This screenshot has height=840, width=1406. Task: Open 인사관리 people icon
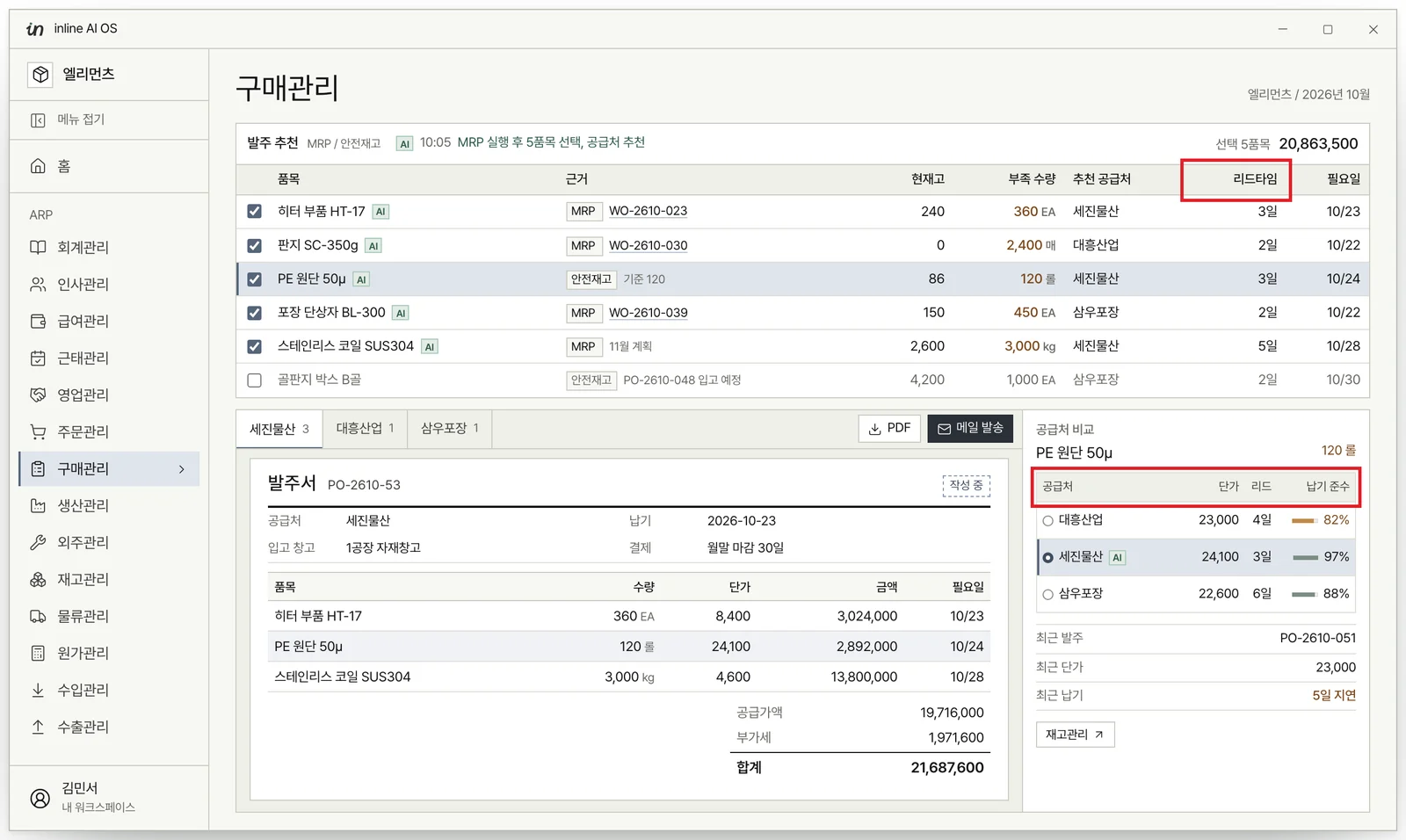click(38, 285)
